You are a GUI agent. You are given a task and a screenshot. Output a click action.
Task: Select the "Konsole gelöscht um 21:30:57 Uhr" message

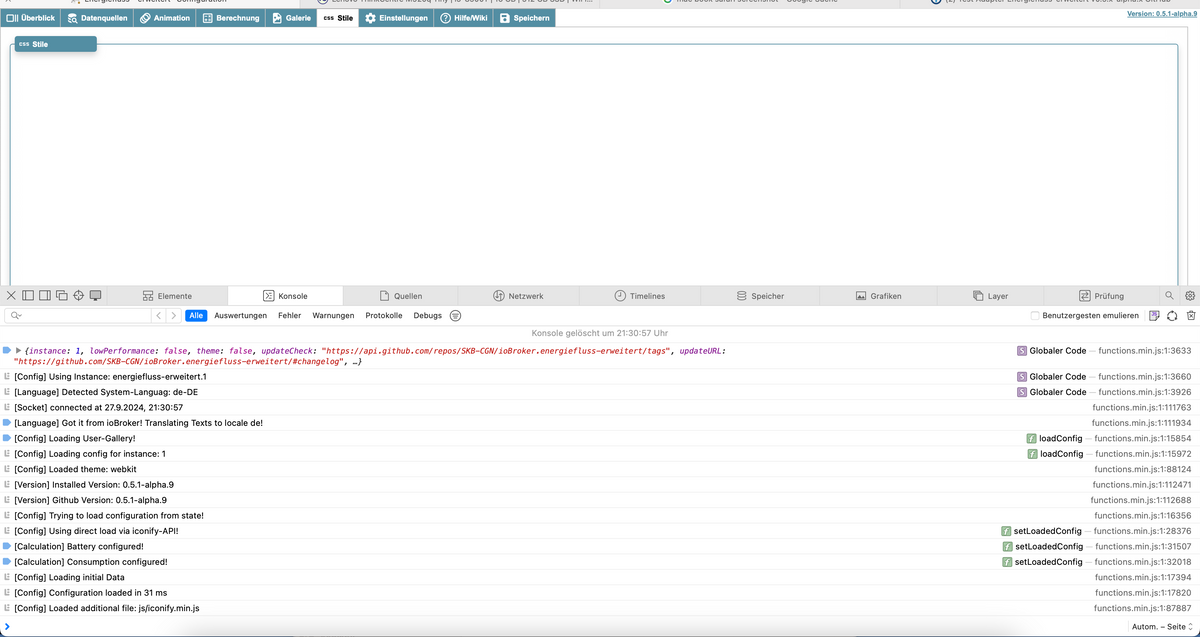600,332
